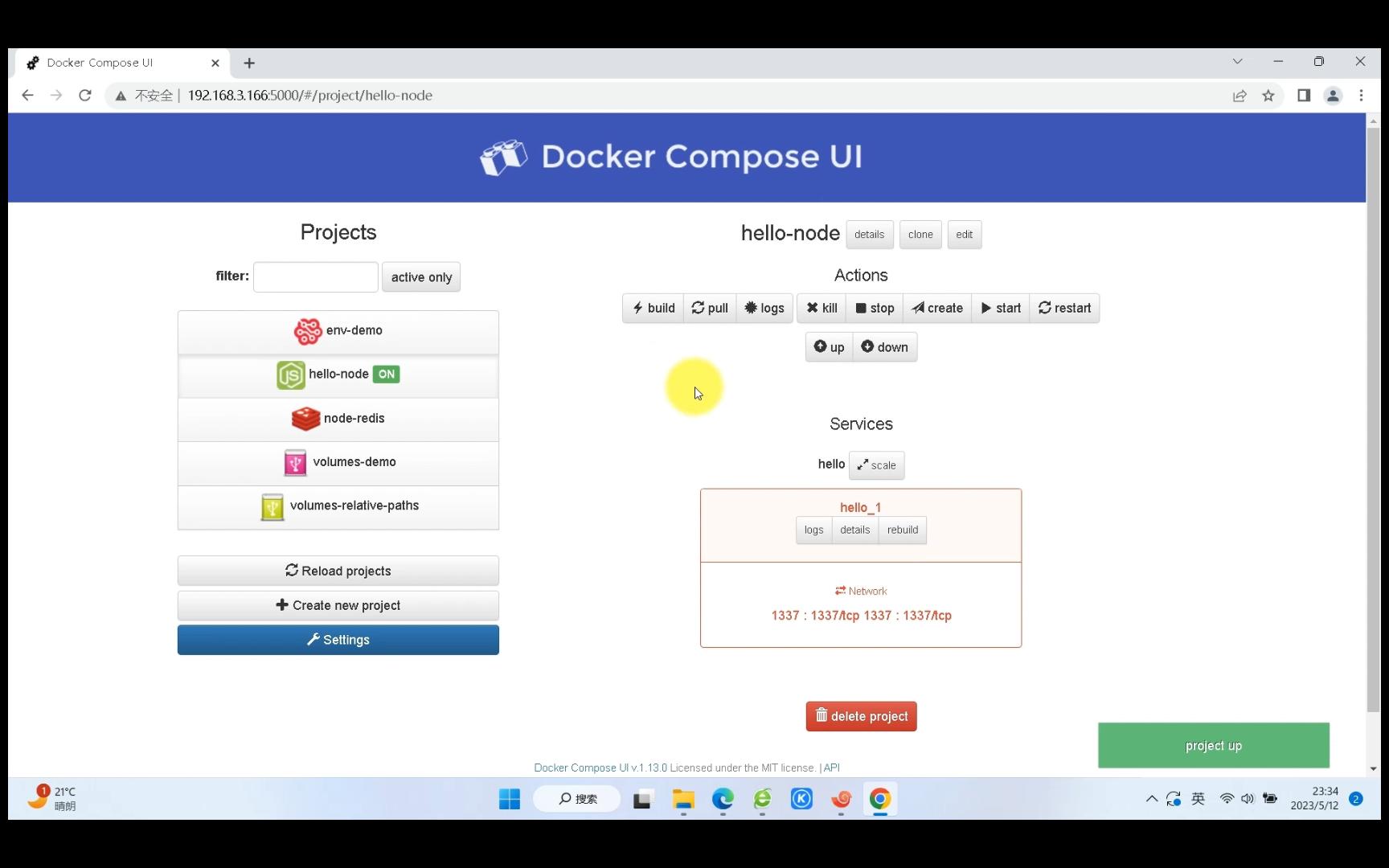Open details for hello_1 container
This screenshot has width=1389, height=868.
855,530
